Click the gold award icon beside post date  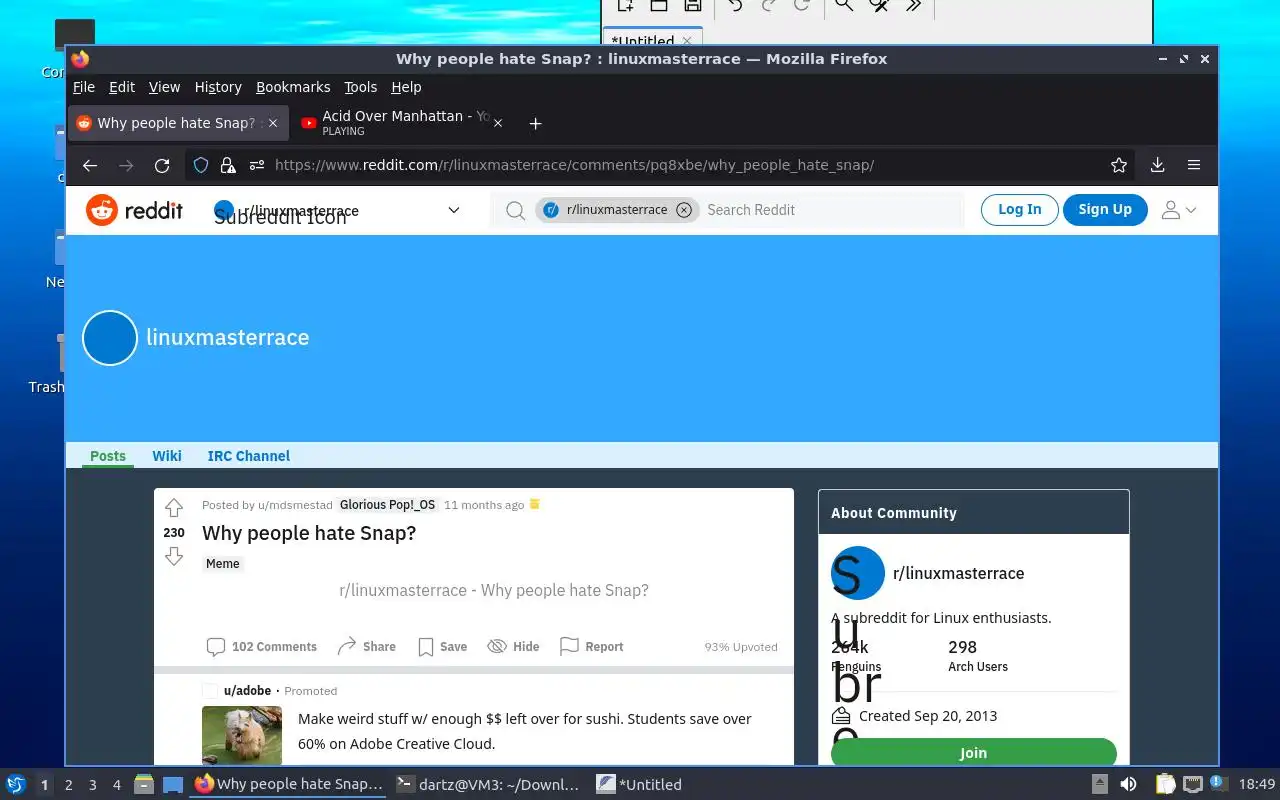tap(535, 504)
